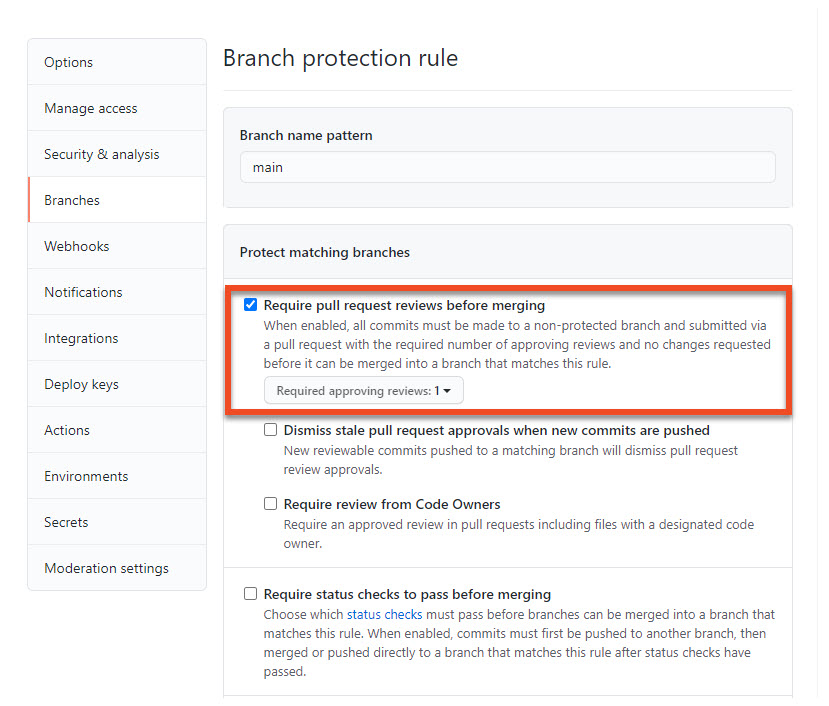View the Deploy keys page

point(82,384)
